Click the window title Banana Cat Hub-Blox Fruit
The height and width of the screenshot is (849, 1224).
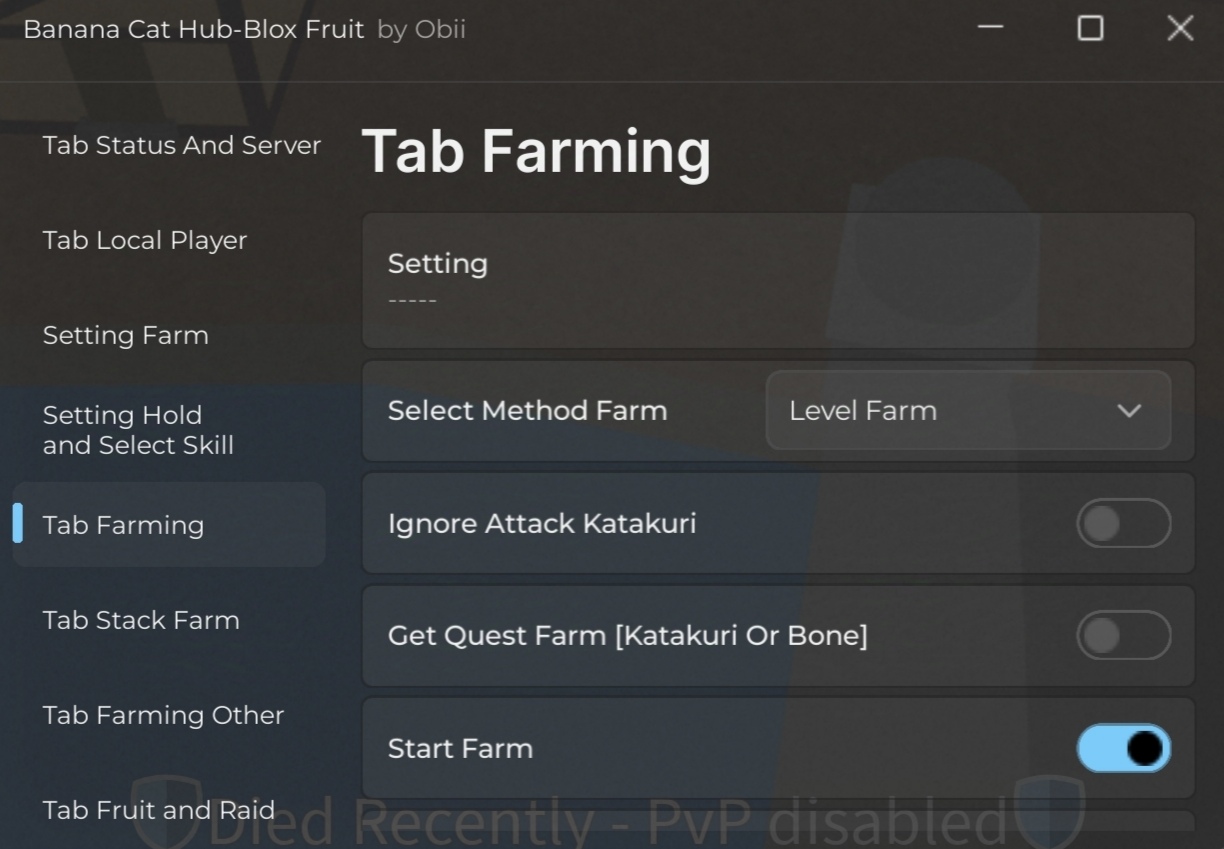click(x=194, y=29)
